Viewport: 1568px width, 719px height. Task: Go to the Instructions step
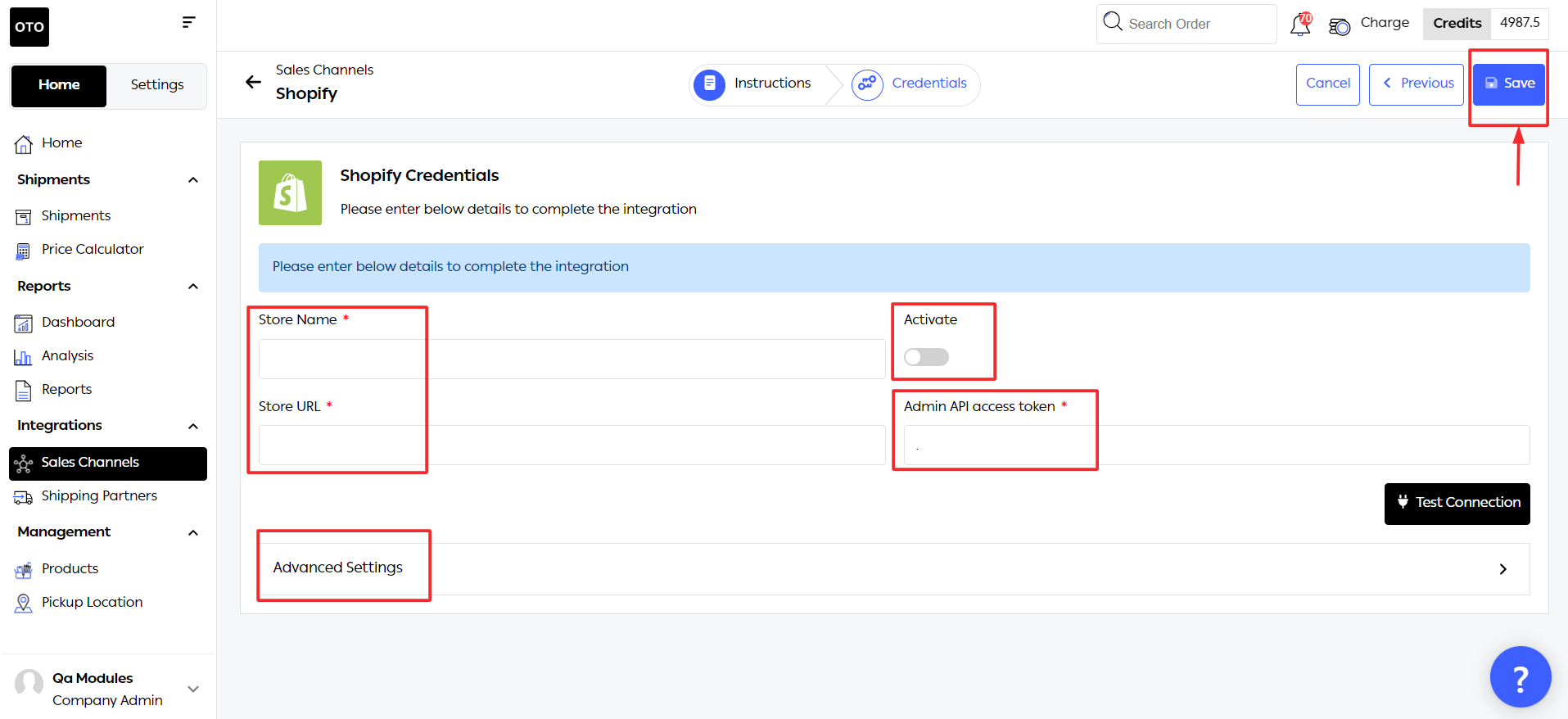pos(772,84)
